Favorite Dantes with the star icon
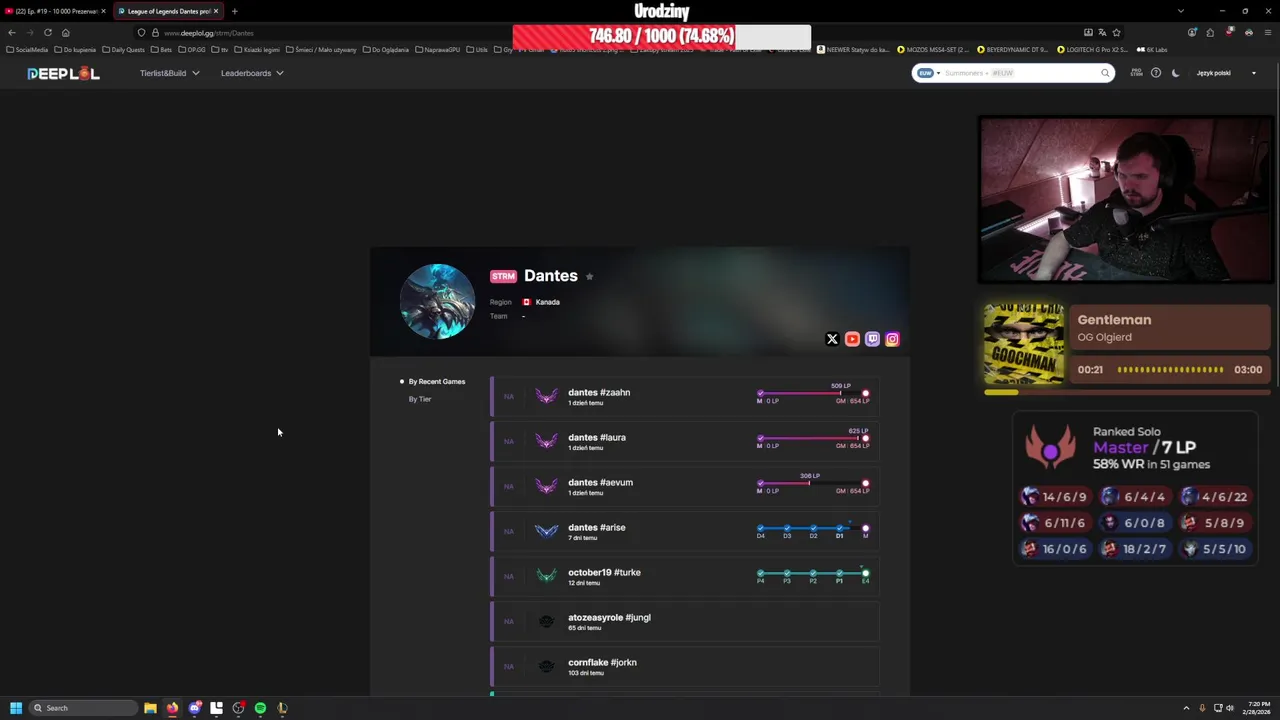 click(589, 276)
